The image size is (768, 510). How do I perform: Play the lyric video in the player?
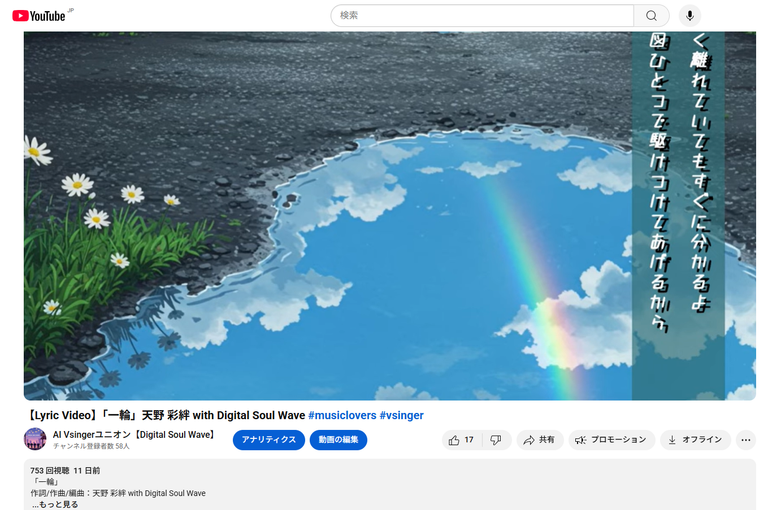(389, 216)
